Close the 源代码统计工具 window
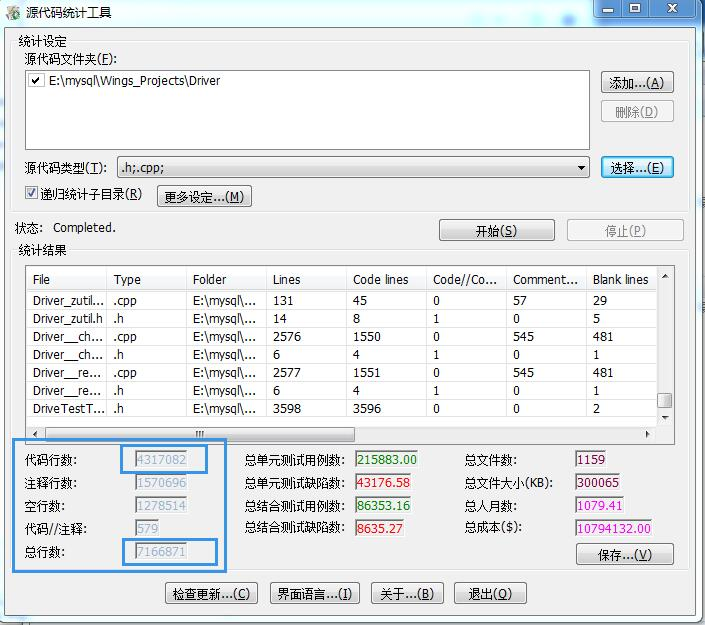This screenshot has height=625, width=705. coord(673,9)
